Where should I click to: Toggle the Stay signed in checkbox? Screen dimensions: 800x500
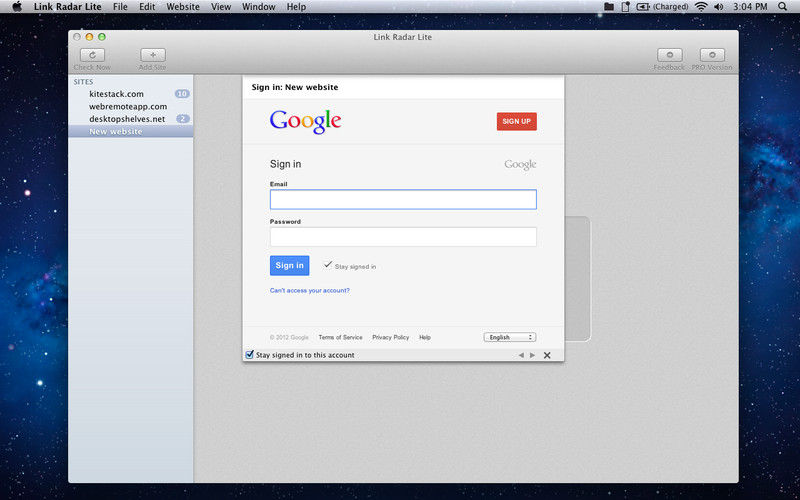(x=328, y=265)
